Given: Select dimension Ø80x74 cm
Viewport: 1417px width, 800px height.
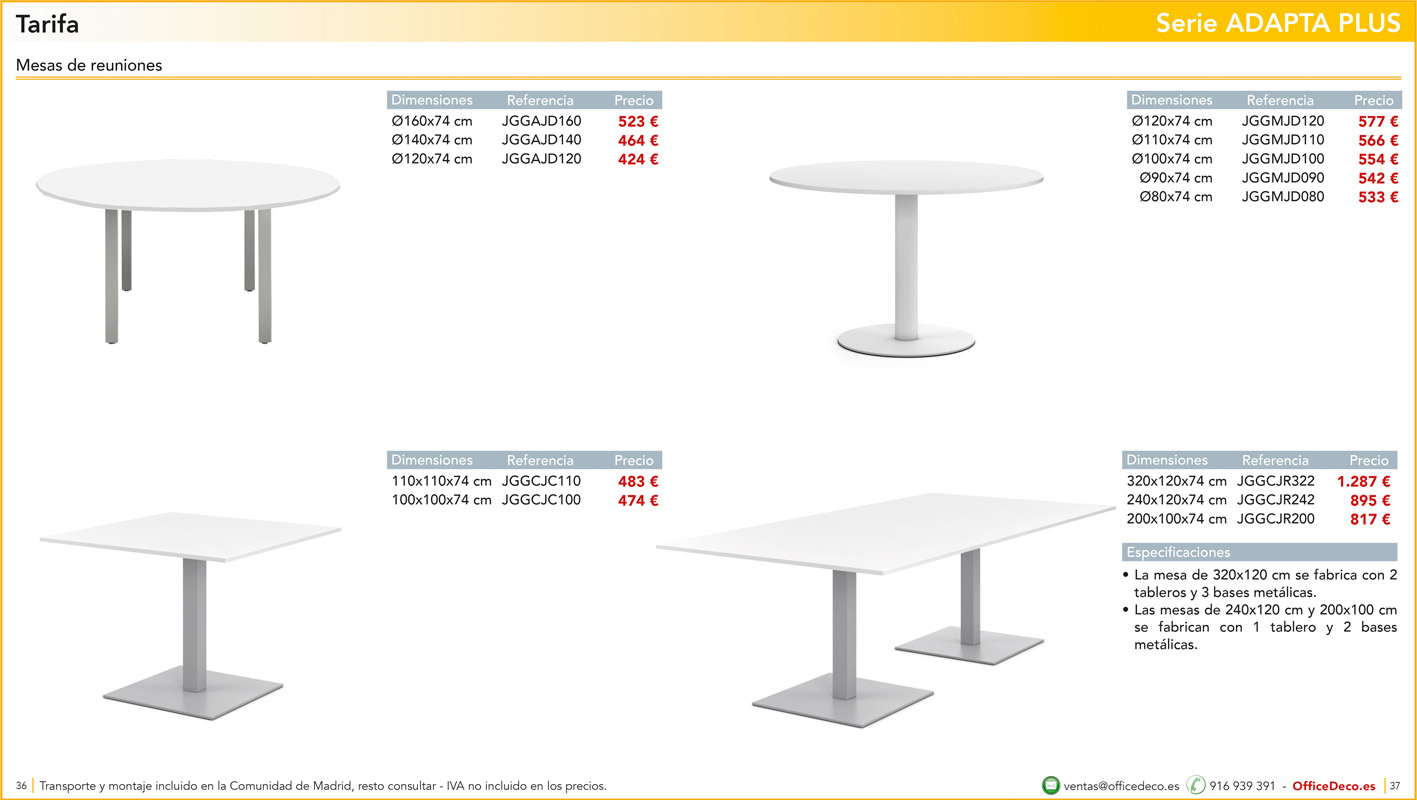Looking at the screenshot, I should click(x=1176, y=197).
